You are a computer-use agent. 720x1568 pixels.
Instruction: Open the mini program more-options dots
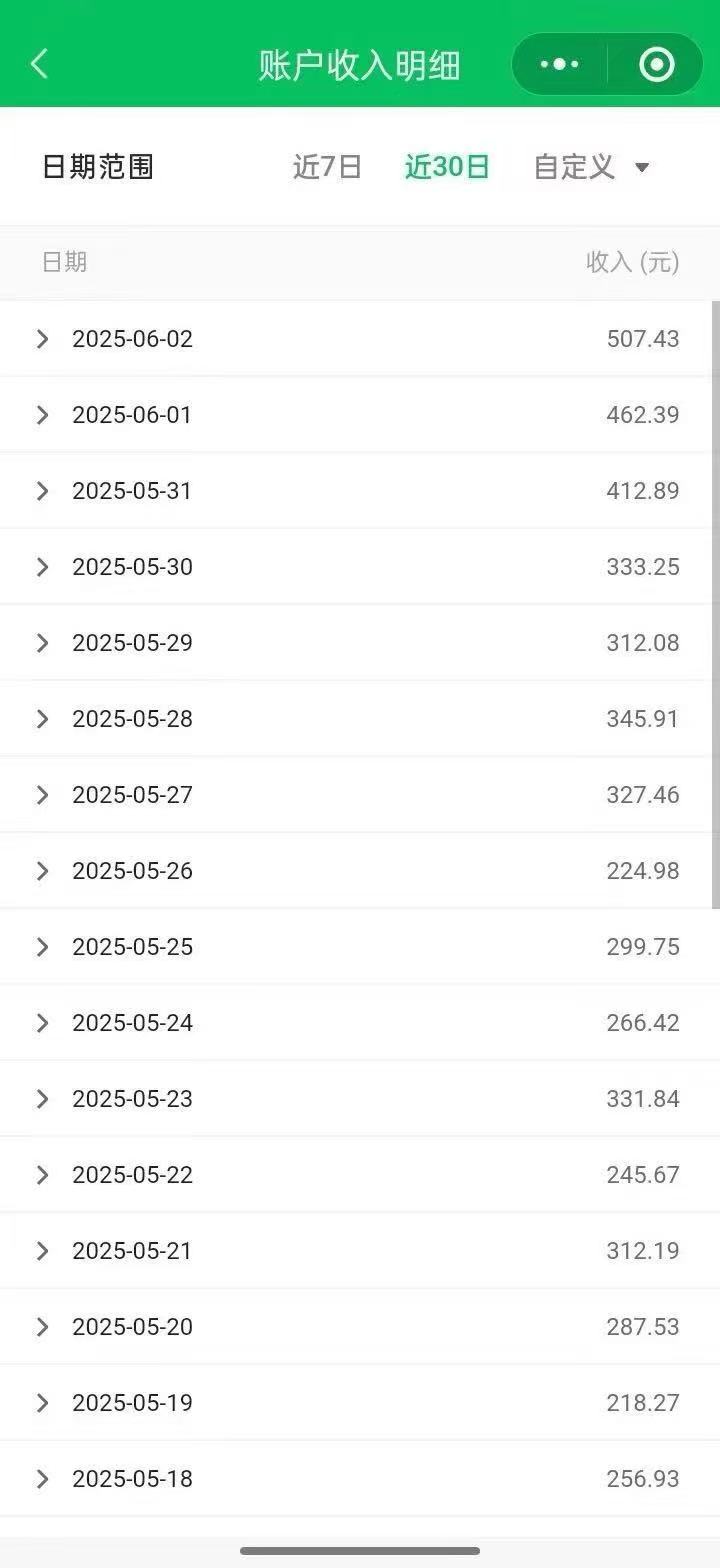[x=559, y=65]
